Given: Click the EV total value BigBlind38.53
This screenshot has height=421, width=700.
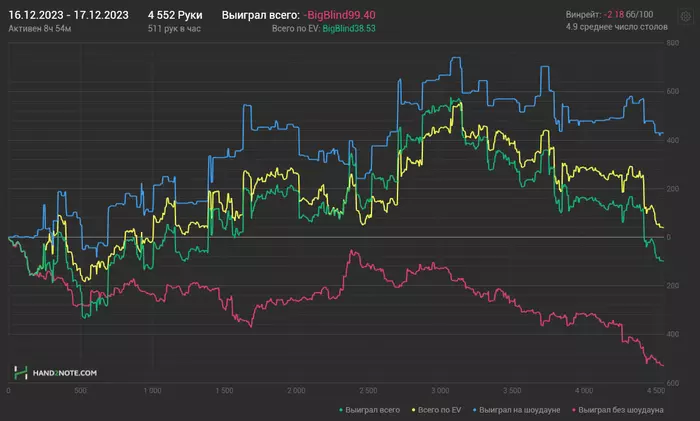Looking at the screenshot, I should point(349,29).
